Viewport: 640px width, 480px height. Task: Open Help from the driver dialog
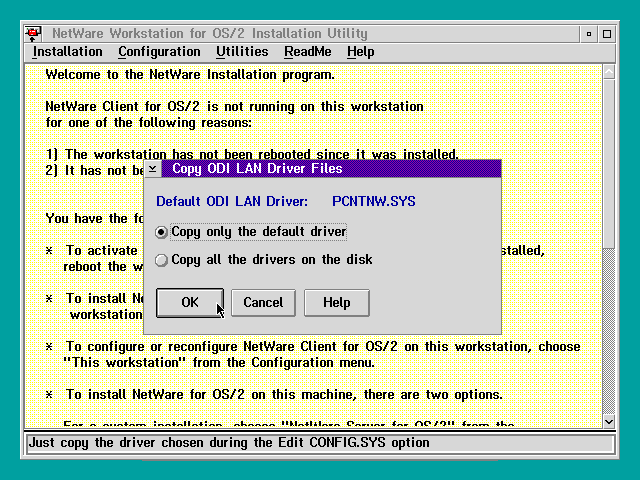coord(337,302)
